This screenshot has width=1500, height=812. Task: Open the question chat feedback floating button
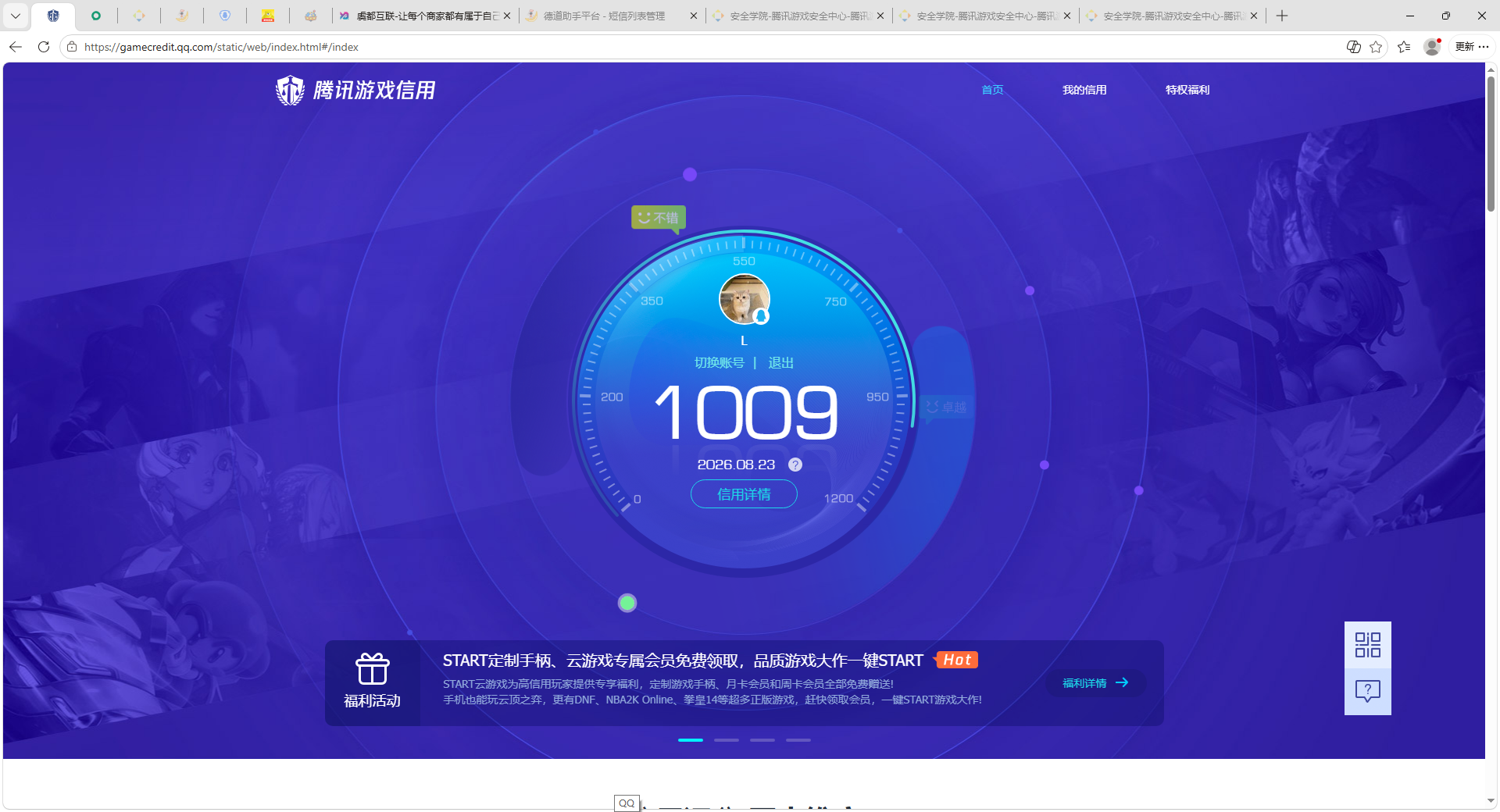tap(1368, 692)
